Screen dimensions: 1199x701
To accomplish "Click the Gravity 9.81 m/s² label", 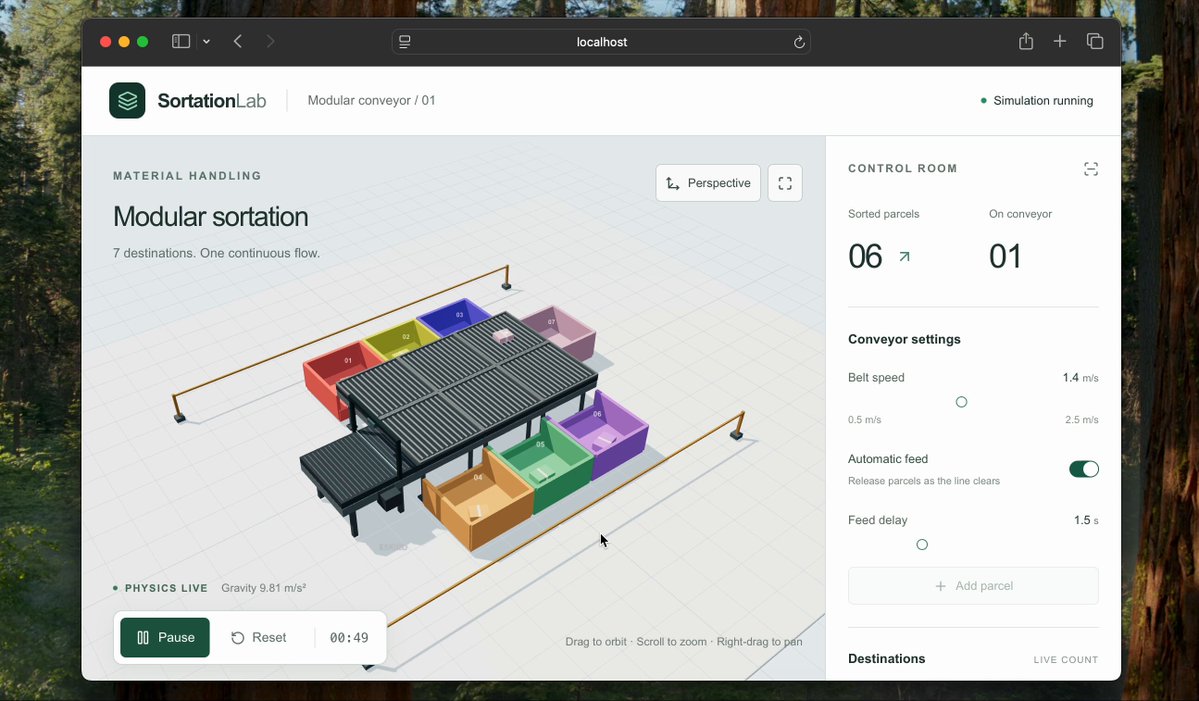I will 264,588.
